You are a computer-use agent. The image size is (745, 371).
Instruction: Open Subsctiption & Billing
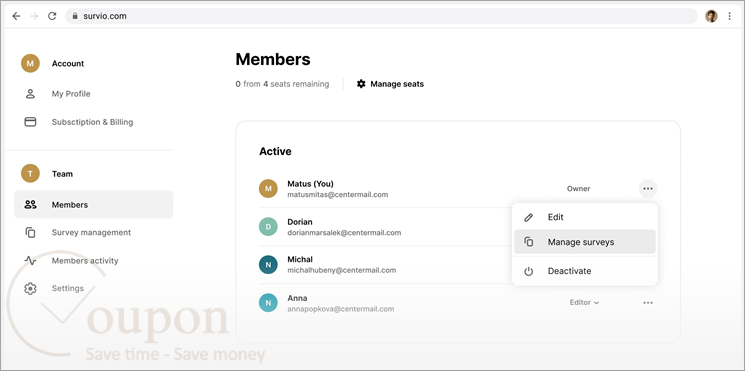tap(92, 122)
